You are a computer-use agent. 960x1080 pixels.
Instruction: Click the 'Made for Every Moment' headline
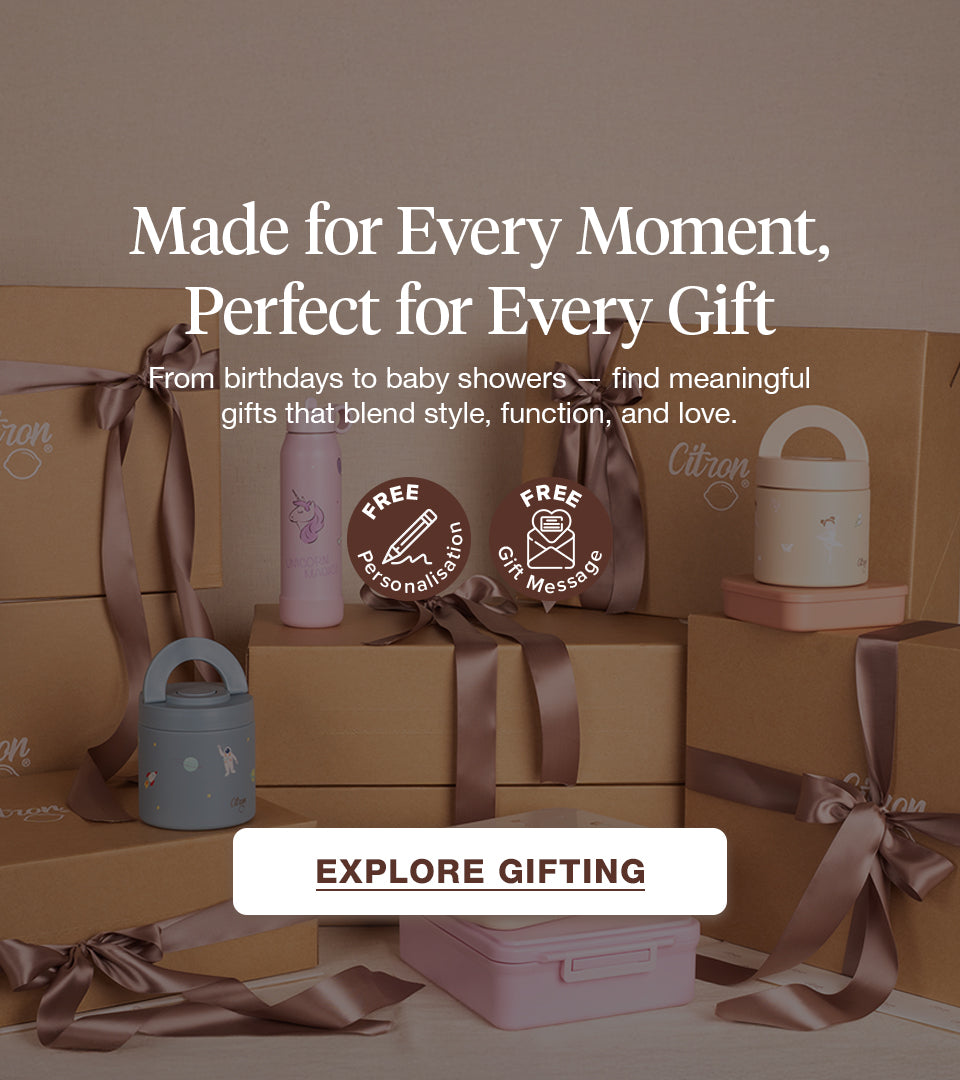(x=480, y=231)
